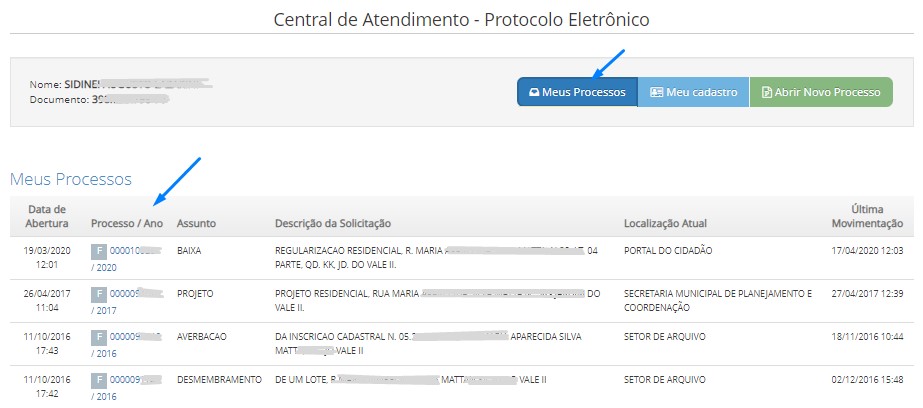Click the inbox icon on Meus Processos button
The height and width of the screenshot is (408, 923).
[x=534, y=92]
